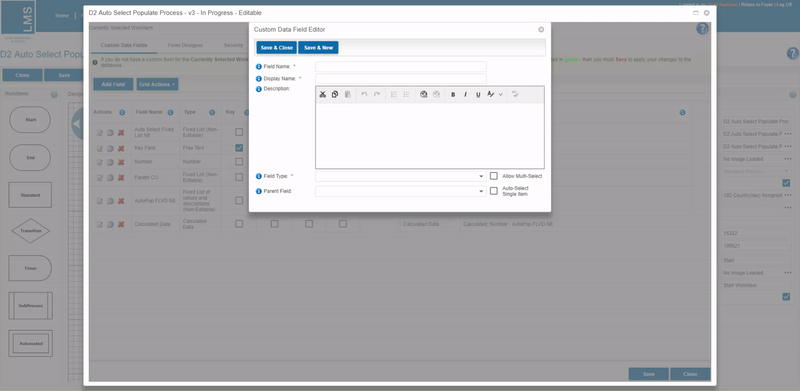Click the insert hyperlink globe icon

coord(423,94)
